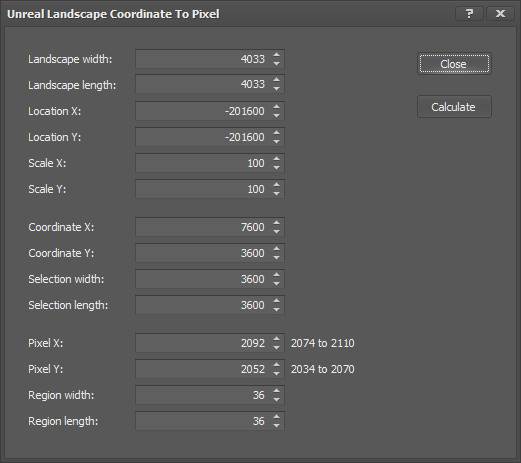Close the dialog with the title bar X
The image size is (521, 463).
click(x=500, y=14)
